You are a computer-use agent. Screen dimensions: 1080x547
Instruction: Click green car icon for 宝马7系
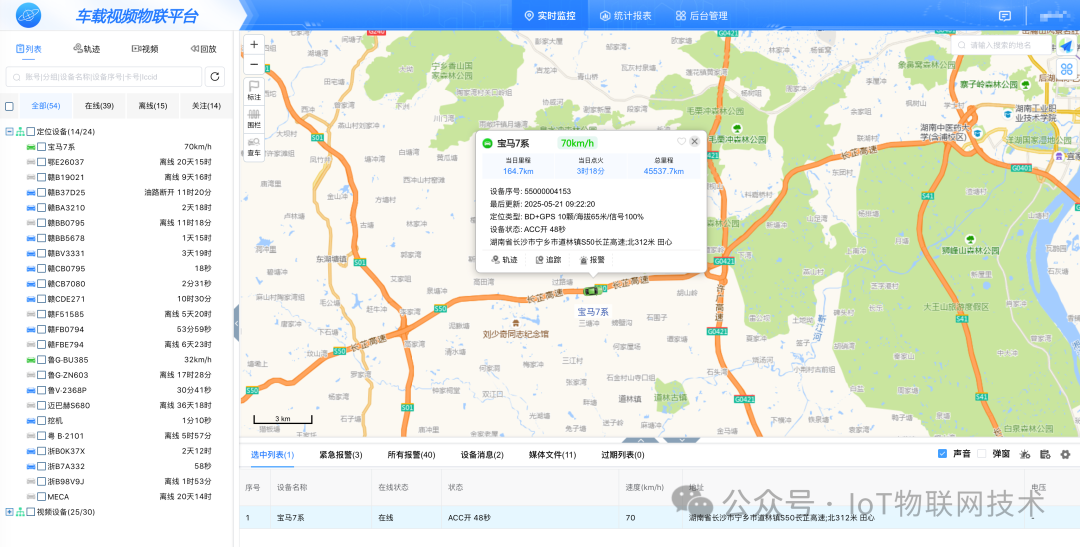[x=31, y=147]
